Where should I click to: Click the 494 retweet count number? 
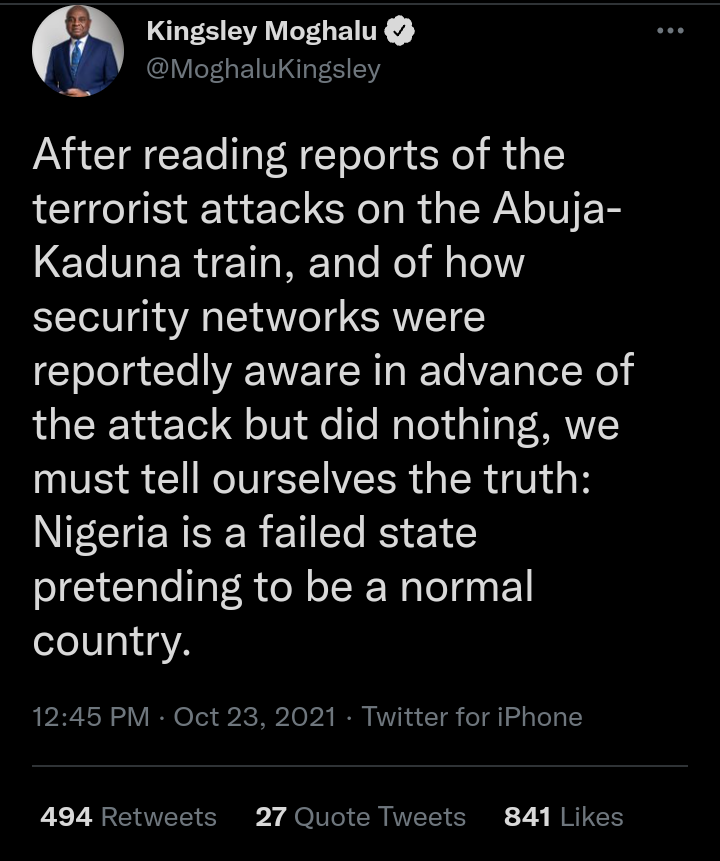coord(67,817)
